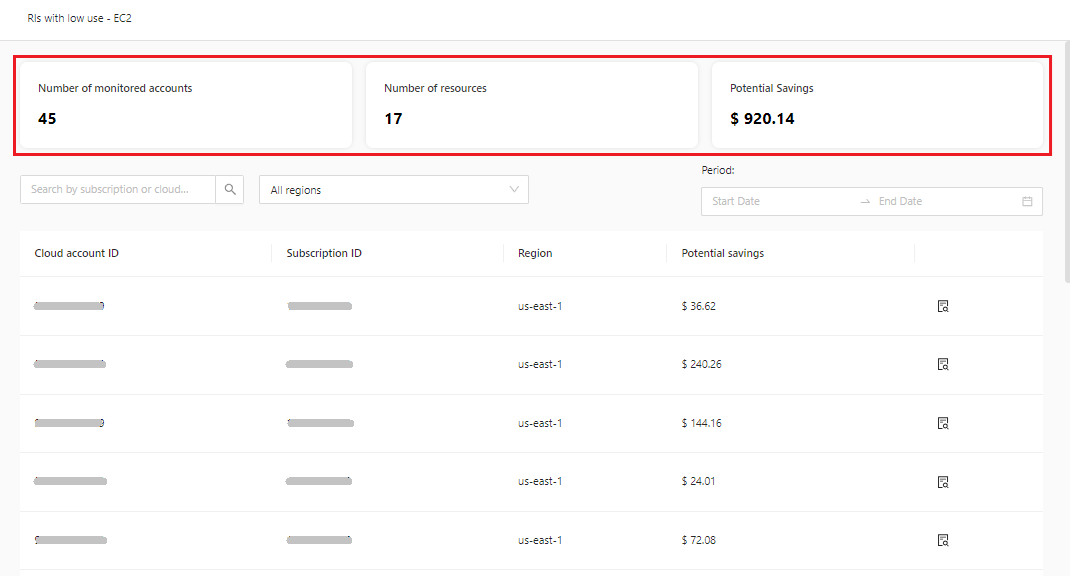Image resolution: width=1070 pixels, height=576 pixels.
Task: Click details icon for $ 24.01 row
Action: [x=942, y=482]
